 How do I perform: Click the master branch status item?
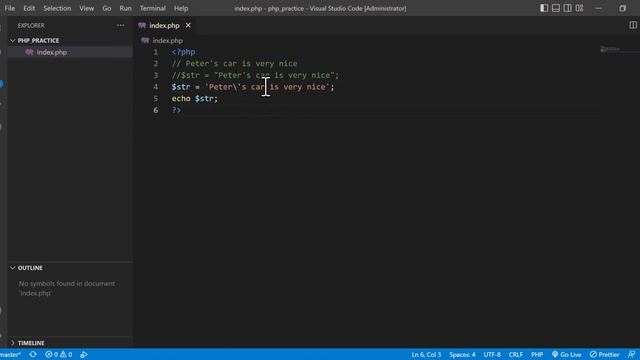coord(10,355)
